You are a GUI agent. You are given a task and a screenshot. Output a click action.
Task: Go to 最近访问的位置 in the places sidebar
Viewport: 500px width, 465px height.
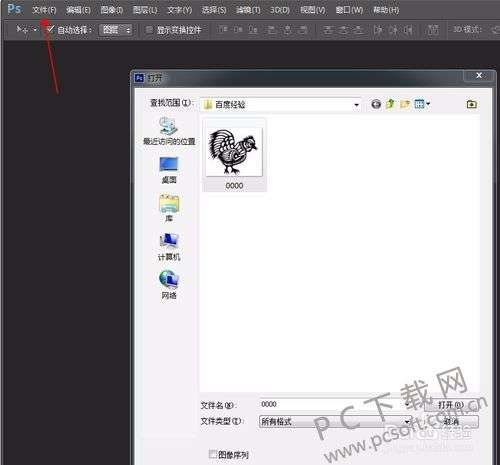[x=169, y=131]
